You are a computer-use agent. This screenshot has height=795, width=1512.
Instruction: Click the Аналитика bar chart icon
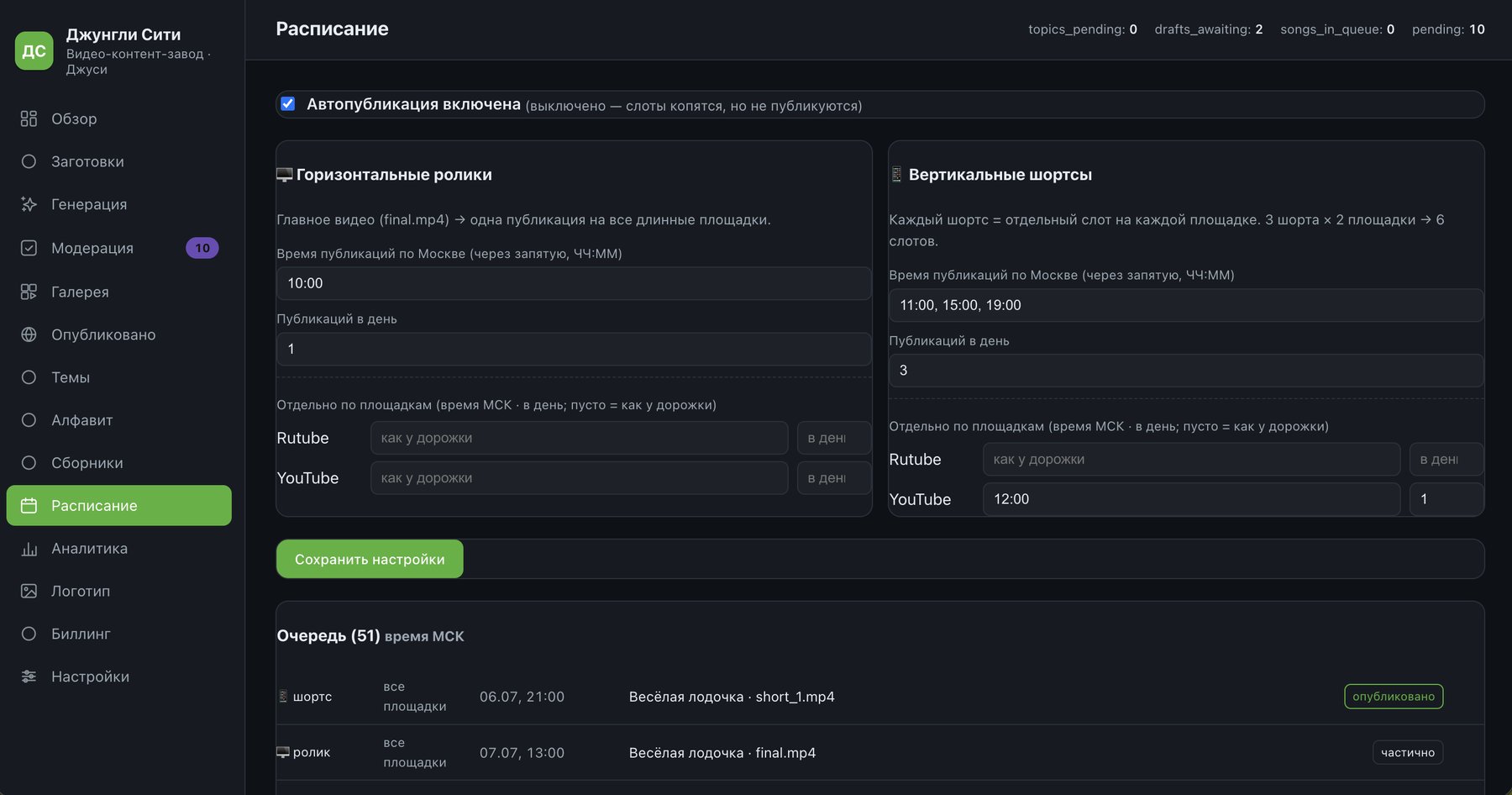coord(29,549)
